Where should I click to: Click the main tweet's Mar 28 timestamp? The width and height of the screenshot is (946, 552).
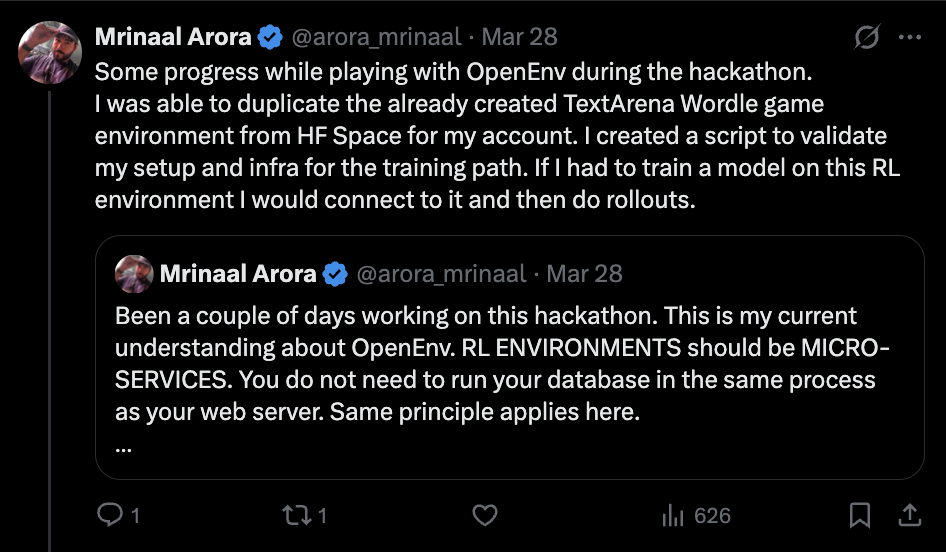pyautogui.click(x=519, y=37)
